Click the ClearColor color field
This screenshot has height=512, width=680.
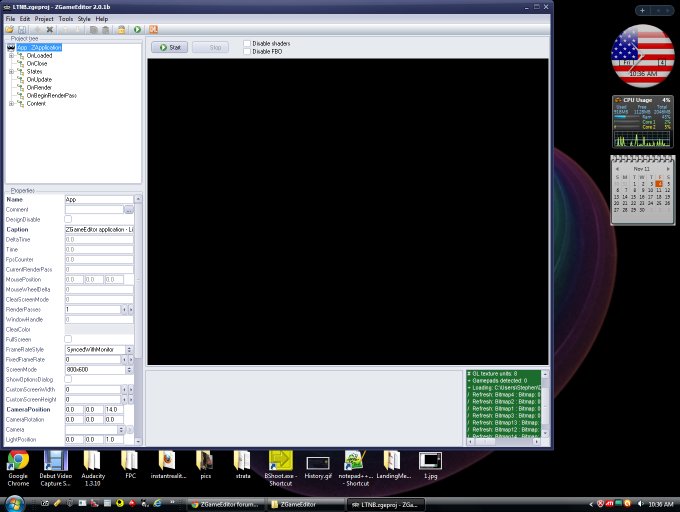(99, 329)
